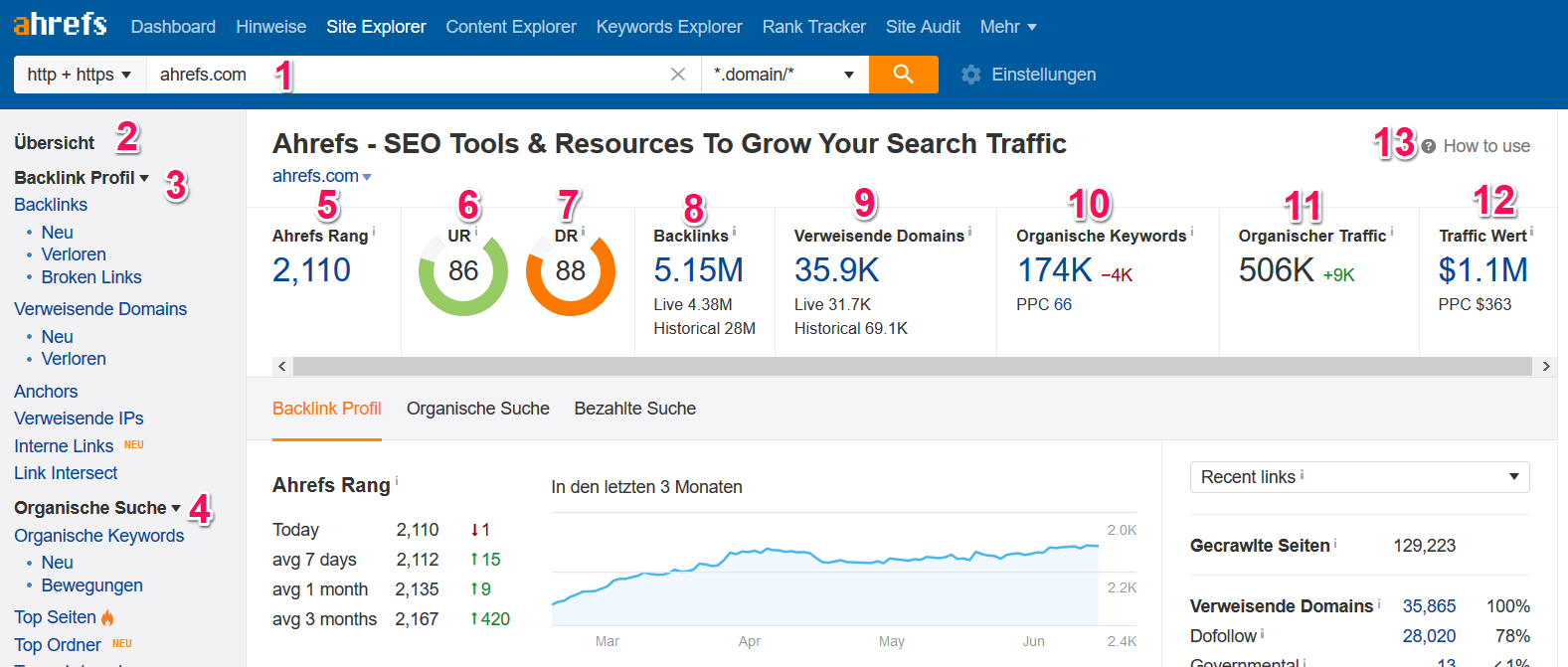
Task: Switch to the Organische Suche tab
Action: [478, 409]
